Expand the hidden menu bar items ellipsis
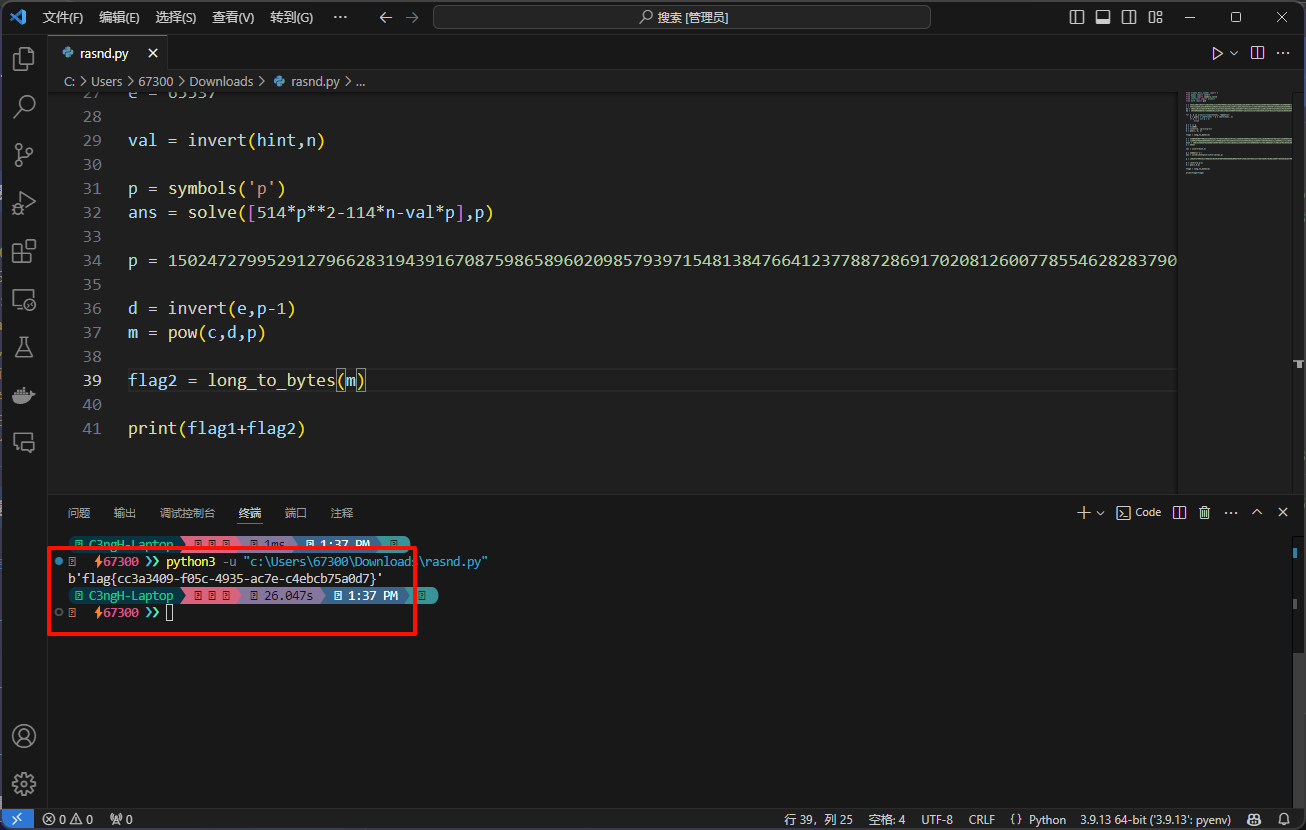 tap(340, 17)
